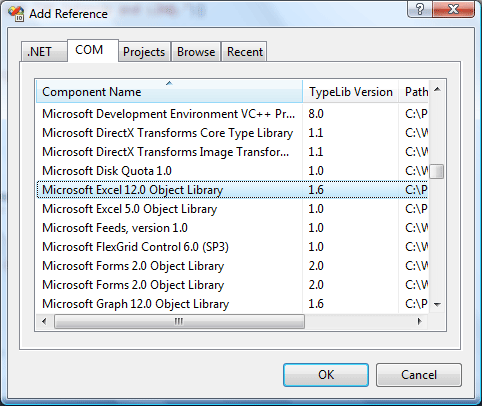482x406 pixels.
Task: Click the vertical scrollbar thumb
Action: pyautogui.click(x=437, y=171)
